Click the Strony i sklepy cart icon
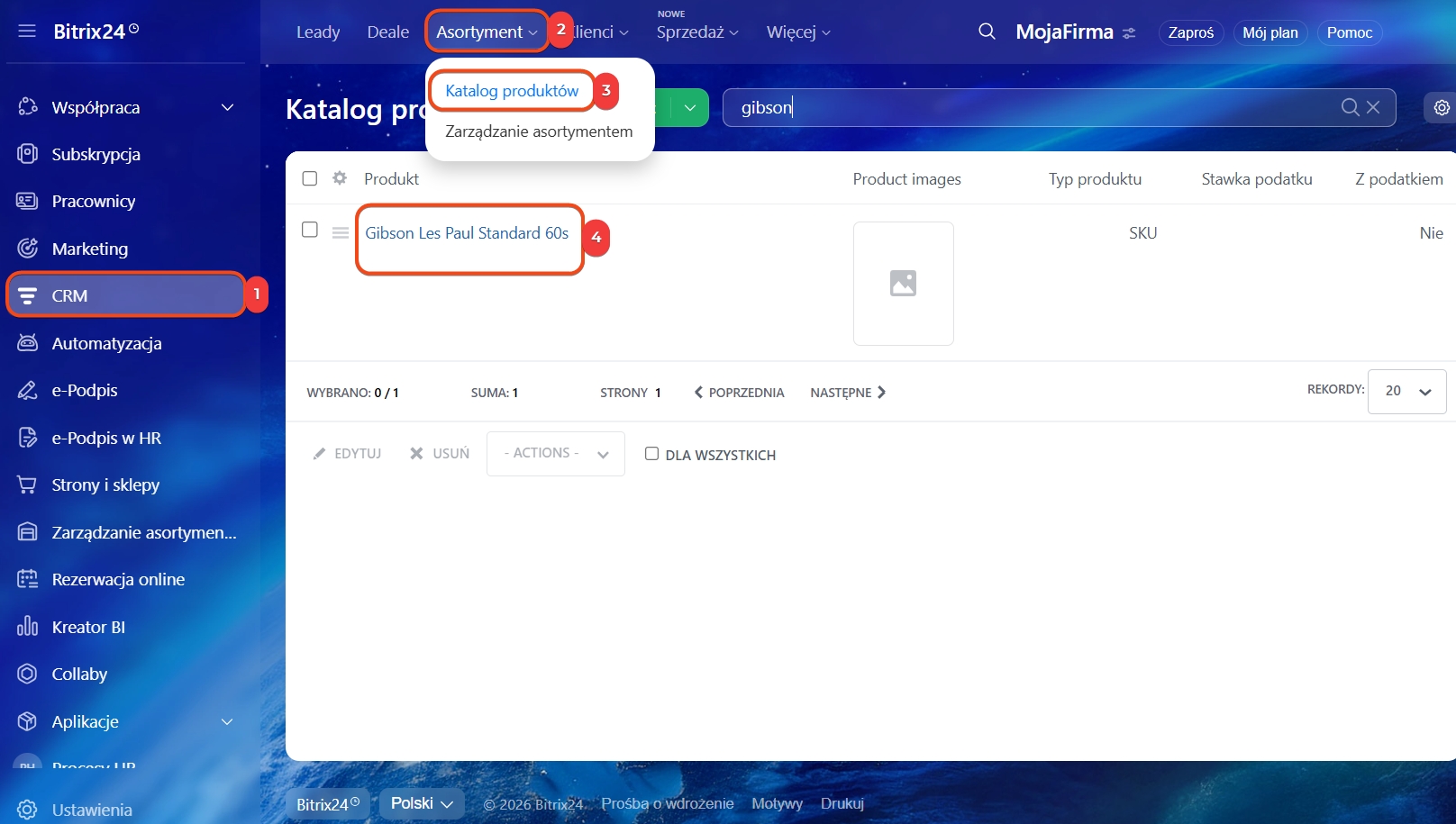1456x824 pixels. [x=28, y=484]
